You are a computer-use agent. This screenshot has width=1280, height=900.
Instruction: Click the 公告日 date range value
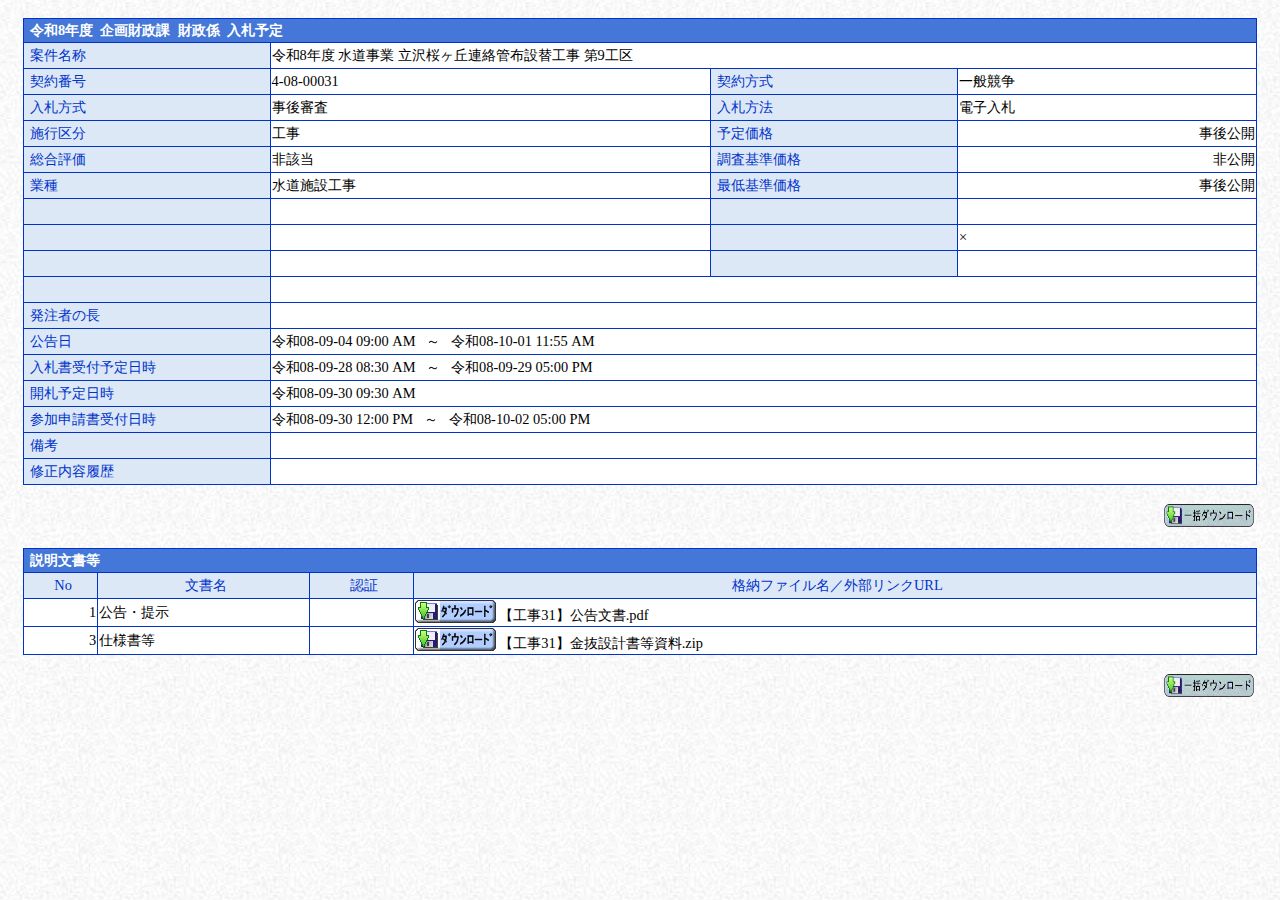coord(433,342)
